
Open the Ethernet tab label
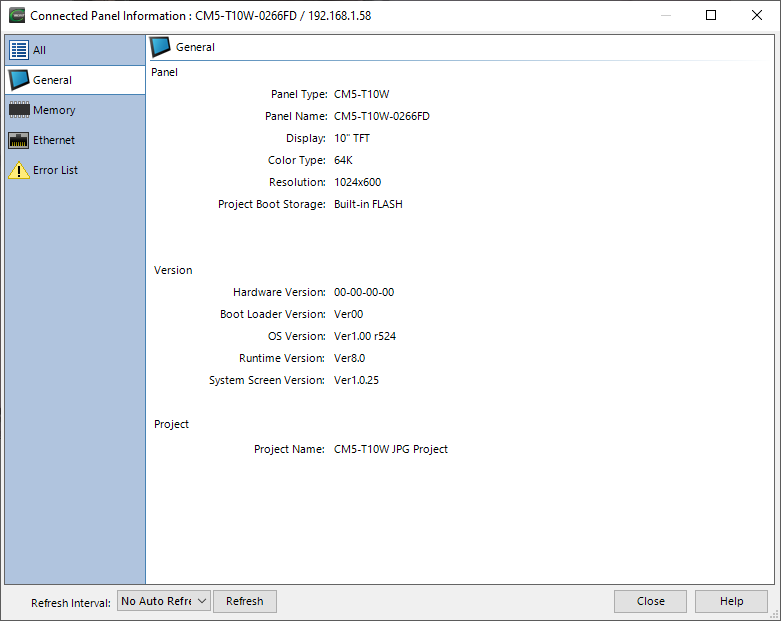pyautogui.click(x=54, y=140)
